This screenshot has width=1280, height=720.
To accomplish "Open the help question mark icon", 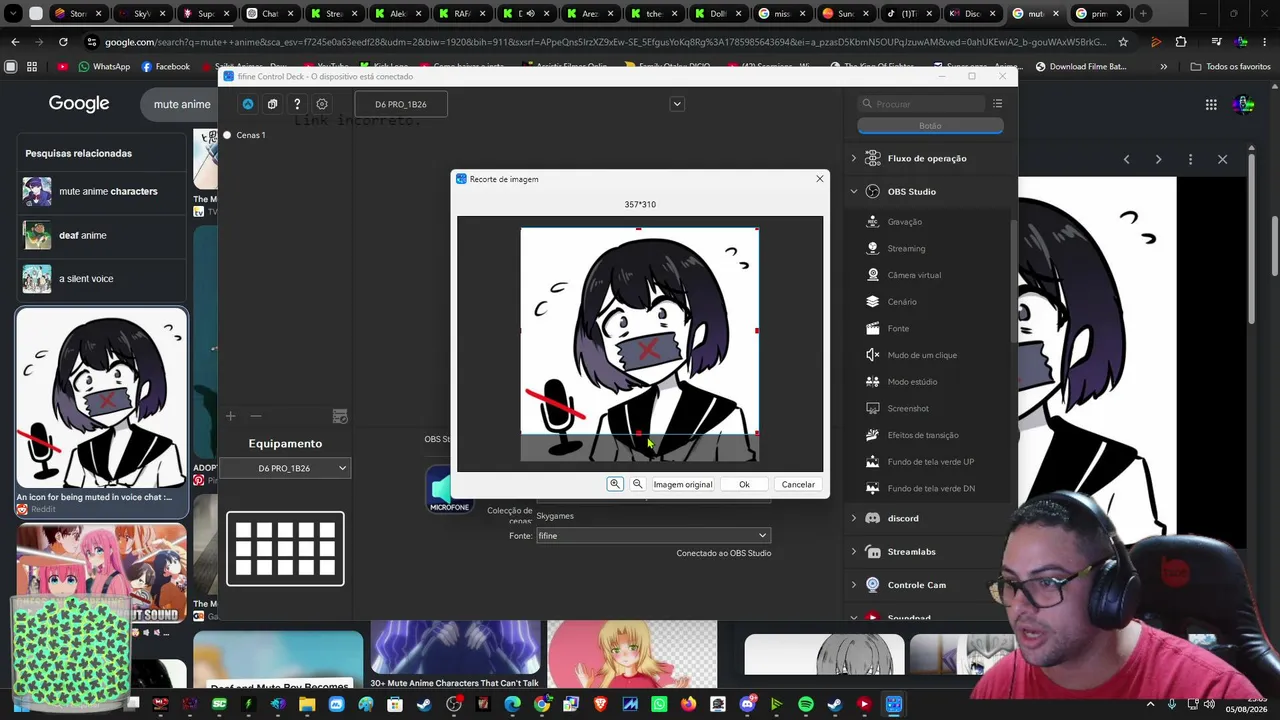I will point(297,104).
